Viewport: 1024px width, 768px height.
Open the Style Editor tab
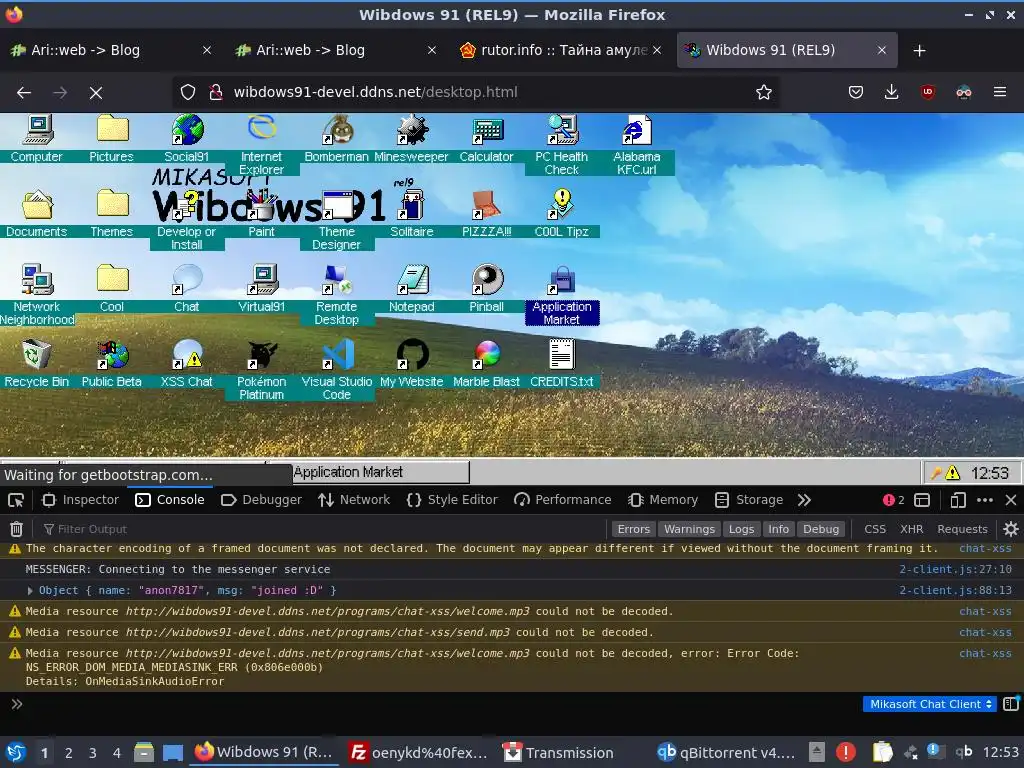click(452, 500)
